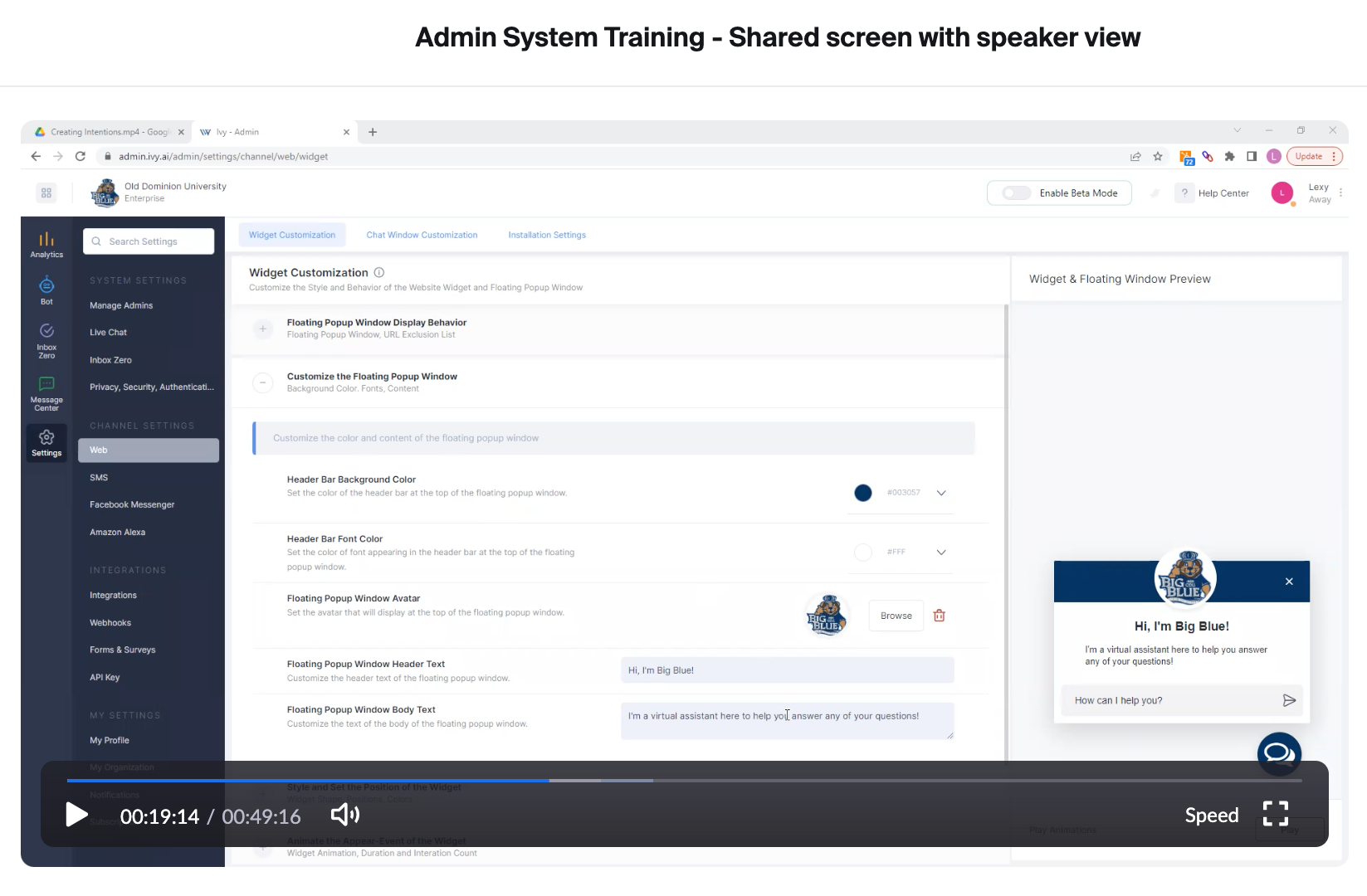This screenshot has height=896, width=1367.
Task: Play the training video
Action: pos(76,815)
